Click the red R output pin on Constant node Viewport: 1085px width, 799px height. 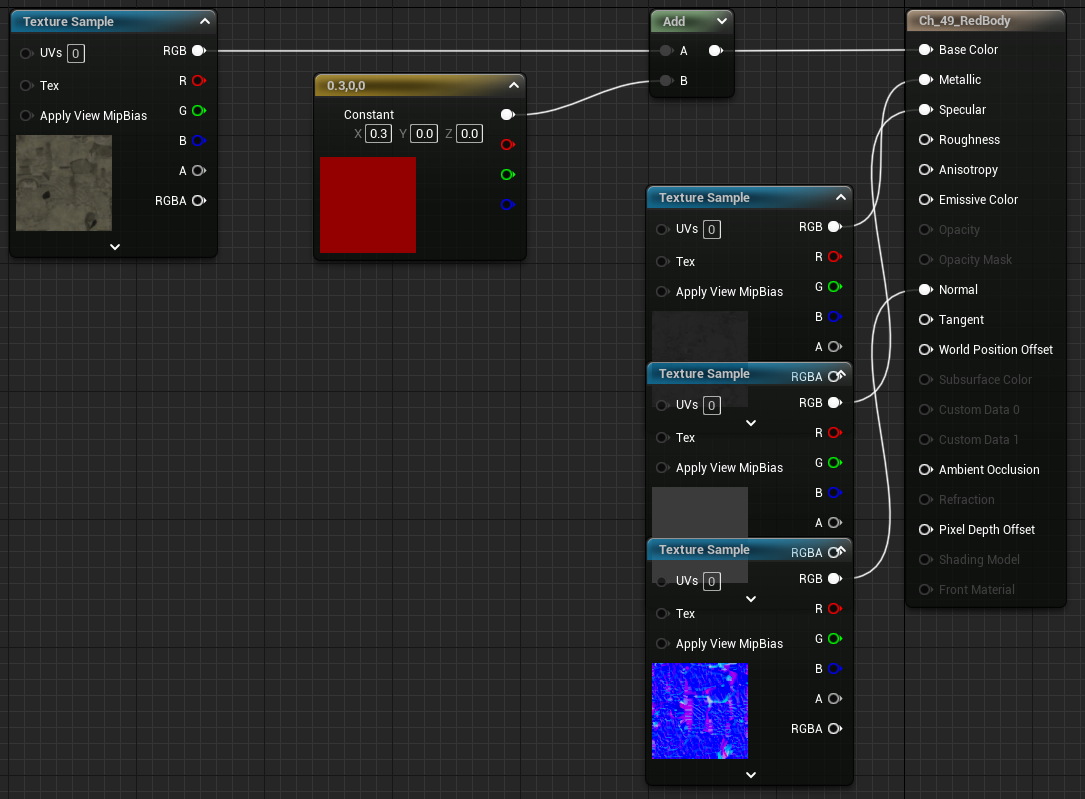pyautogui.click(x=507, y=145)
